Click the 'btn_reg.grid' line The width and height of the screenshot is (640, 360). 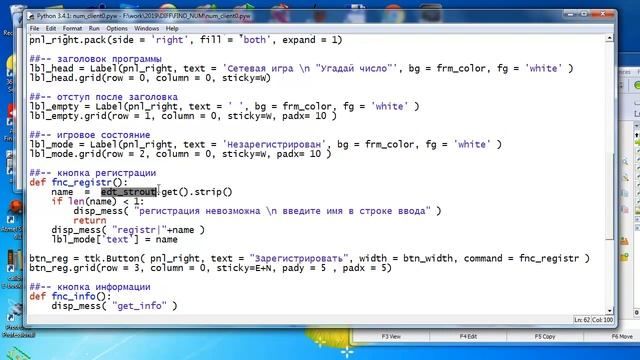pyautogui.click(x=210, y=268)
